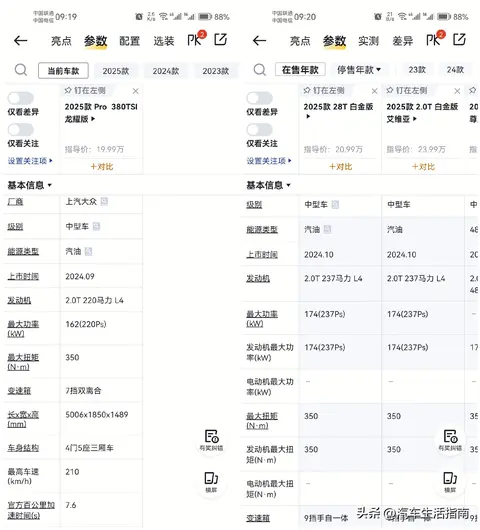Screen dimensions: 480x530
Task: Switch to 亮点 tab on right screen
Action: [300, 41]
